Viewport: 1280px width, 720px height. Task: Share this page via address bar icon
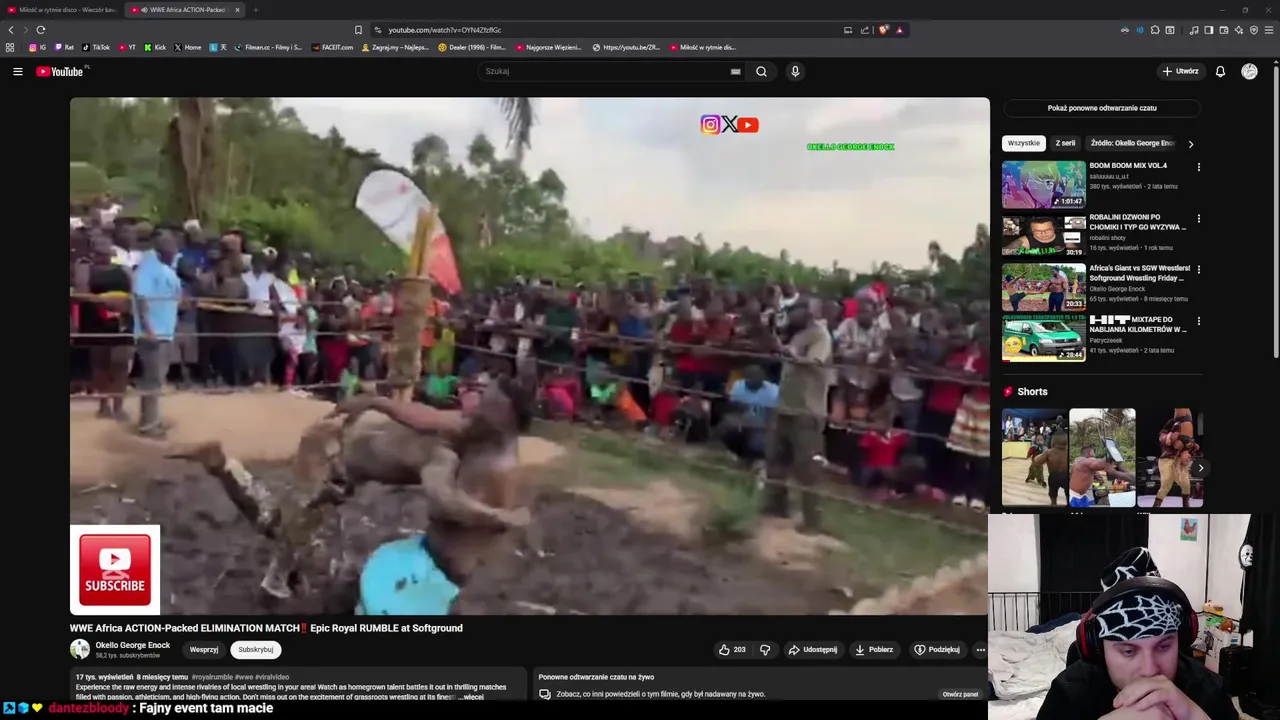click(x=864, y=30)
